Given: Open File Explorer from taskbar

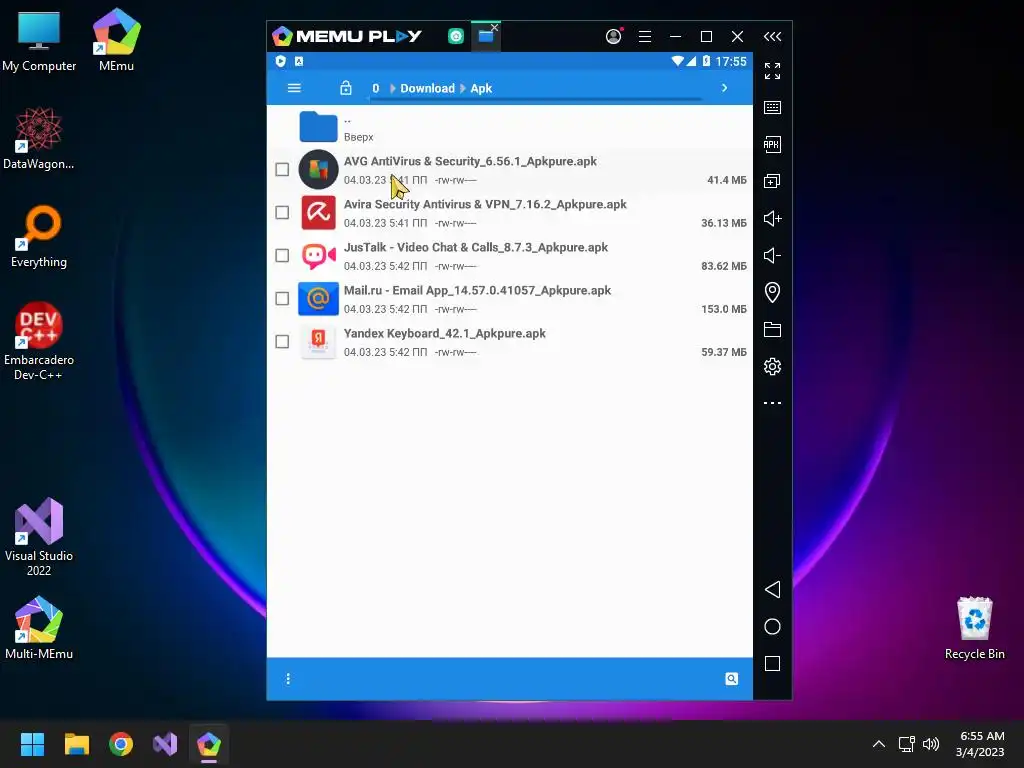Looking at the screenshot, I should tap(76, 744).
